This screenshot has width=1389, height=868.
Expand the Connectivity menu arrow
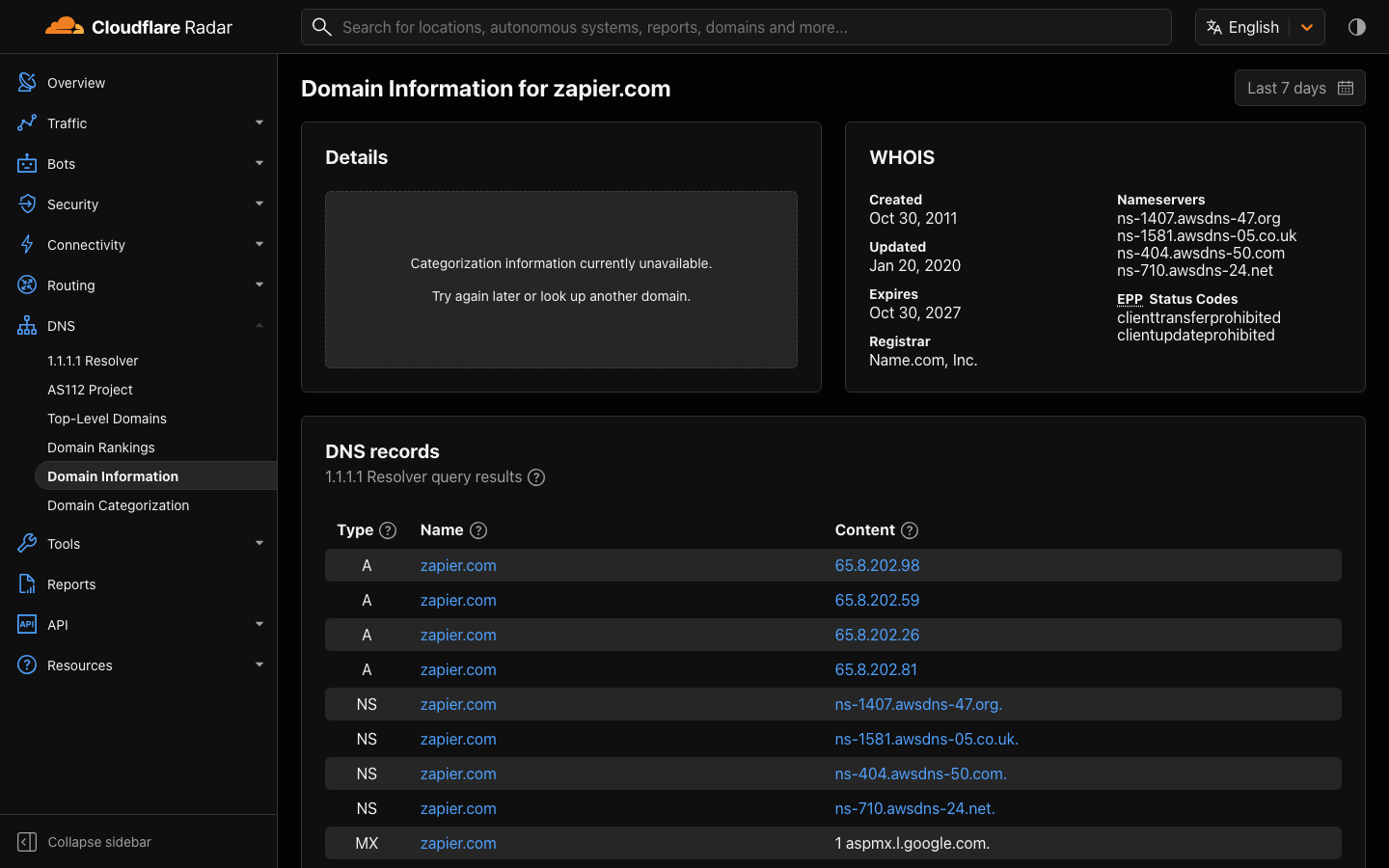click(259, 245)
